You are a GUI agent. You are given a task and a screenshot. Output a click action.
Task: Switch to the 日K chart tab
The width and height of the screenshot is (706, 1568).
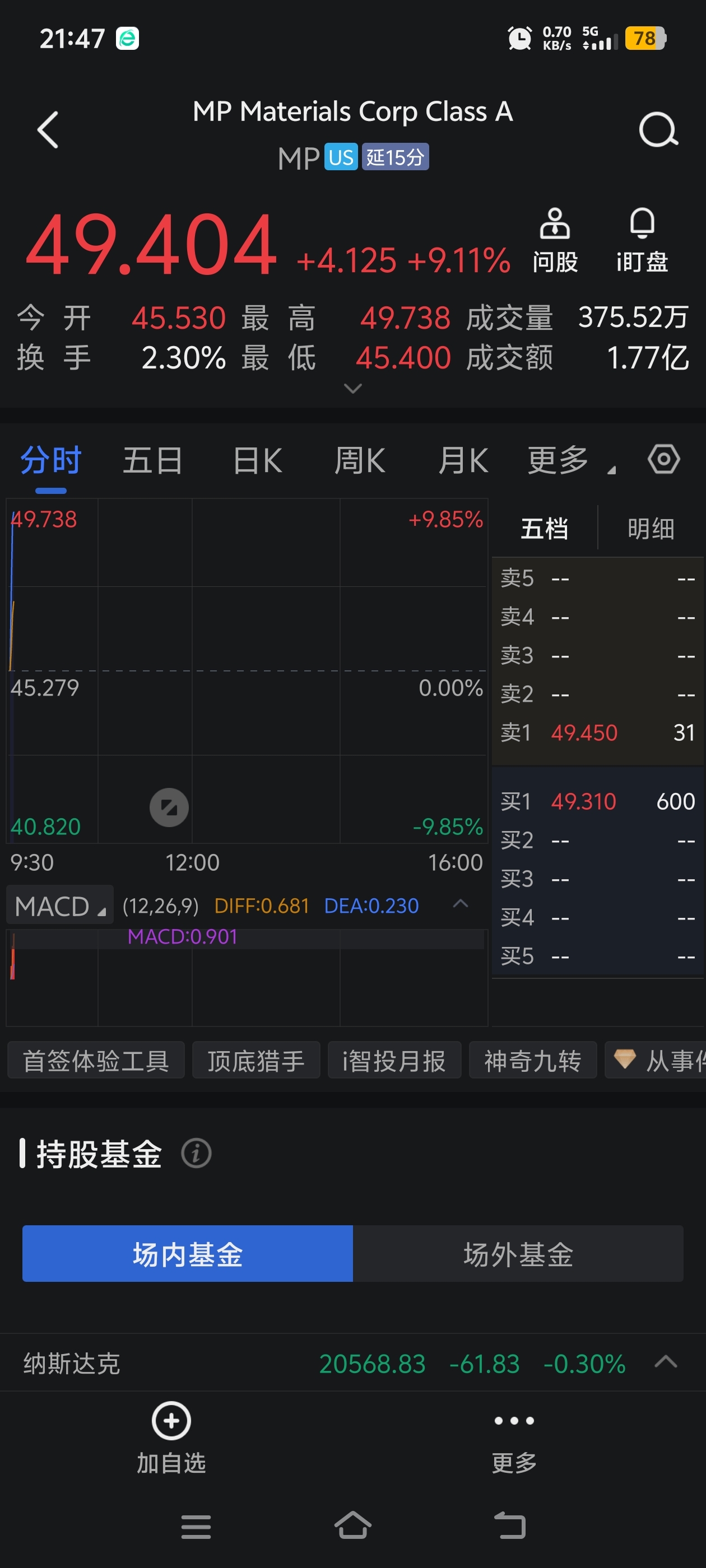pyautogui.click(x=258, y=460)
